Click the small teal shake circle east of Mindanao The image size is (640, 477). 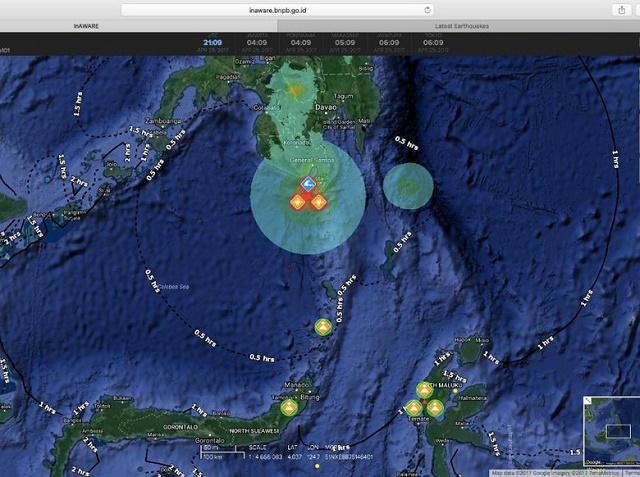(408, 186)
